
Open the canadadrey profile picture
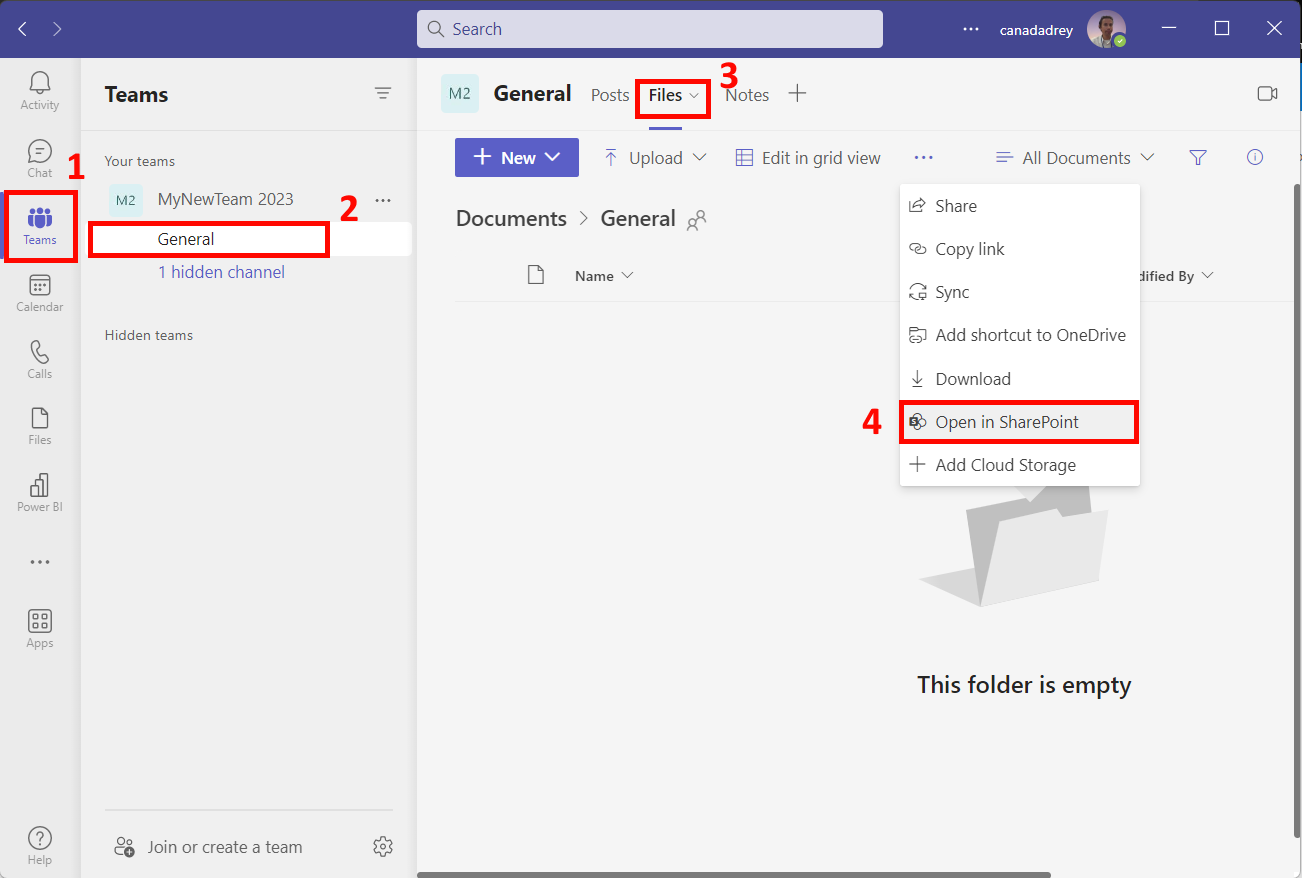1106,29
